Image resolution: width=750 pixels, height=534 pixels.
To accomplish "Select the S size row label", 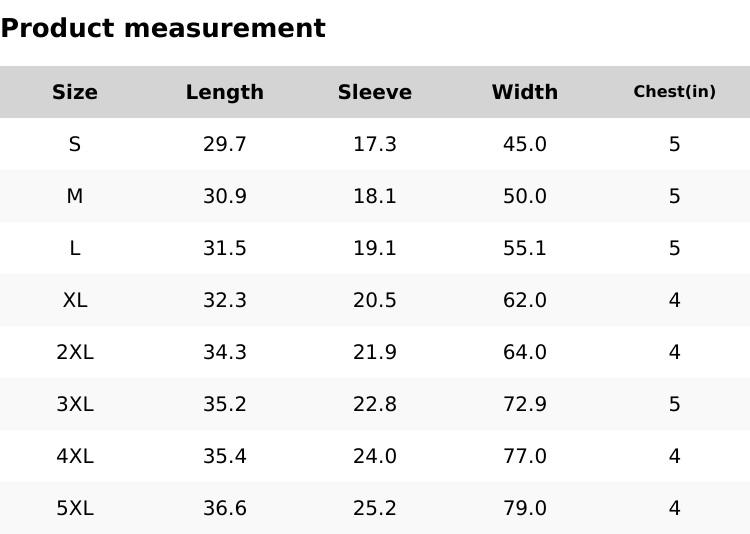I will point(75,144).
